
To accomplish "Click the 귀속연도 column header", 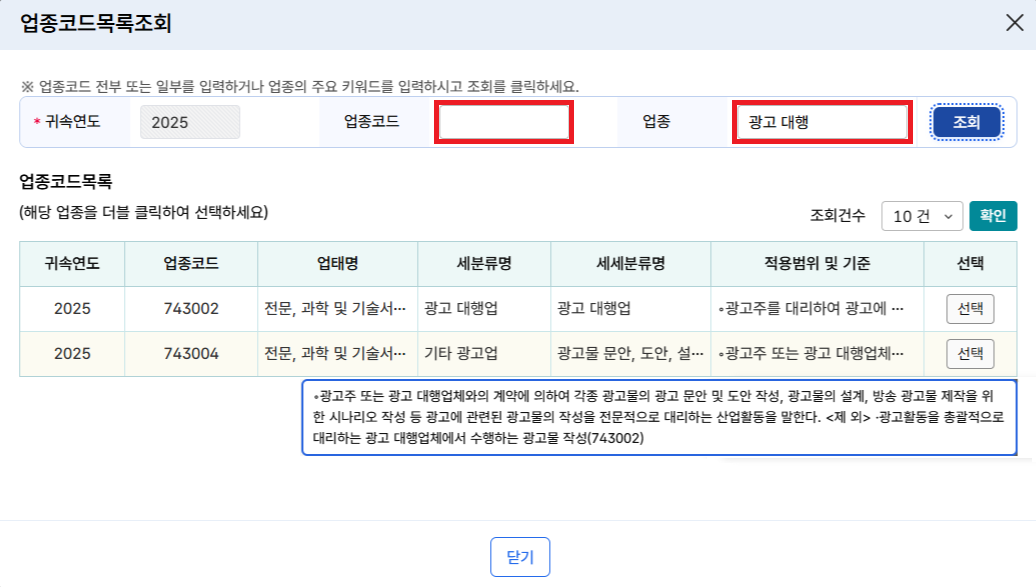I will [72, 264].
